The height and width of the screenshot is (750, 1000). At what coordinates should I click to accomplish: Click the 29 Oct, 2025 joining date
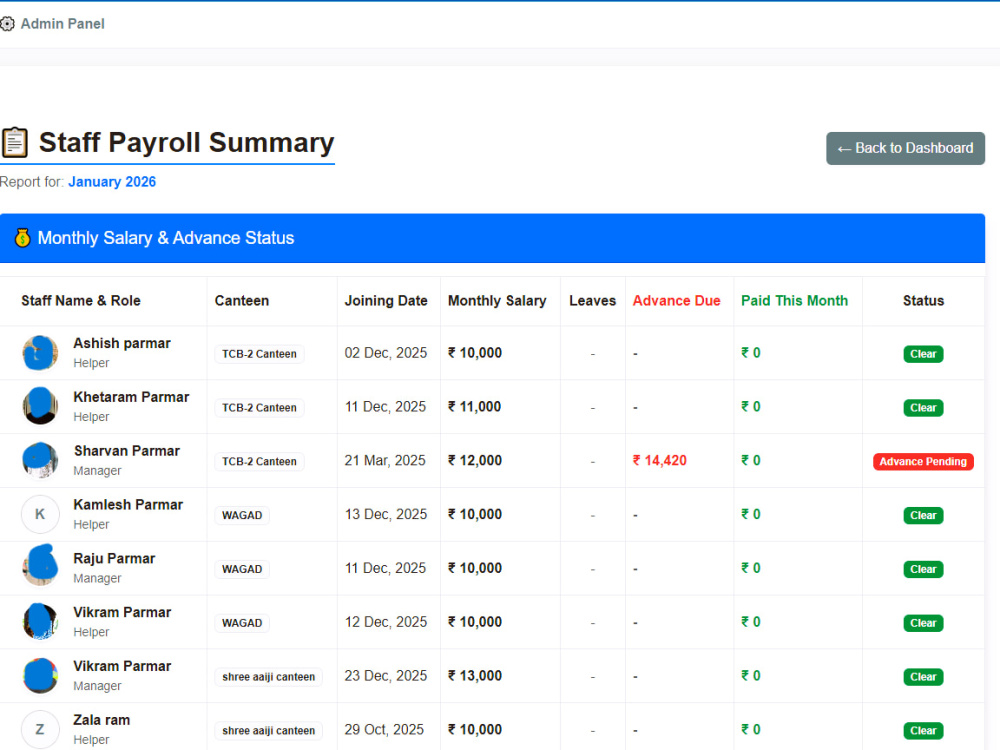384,730
